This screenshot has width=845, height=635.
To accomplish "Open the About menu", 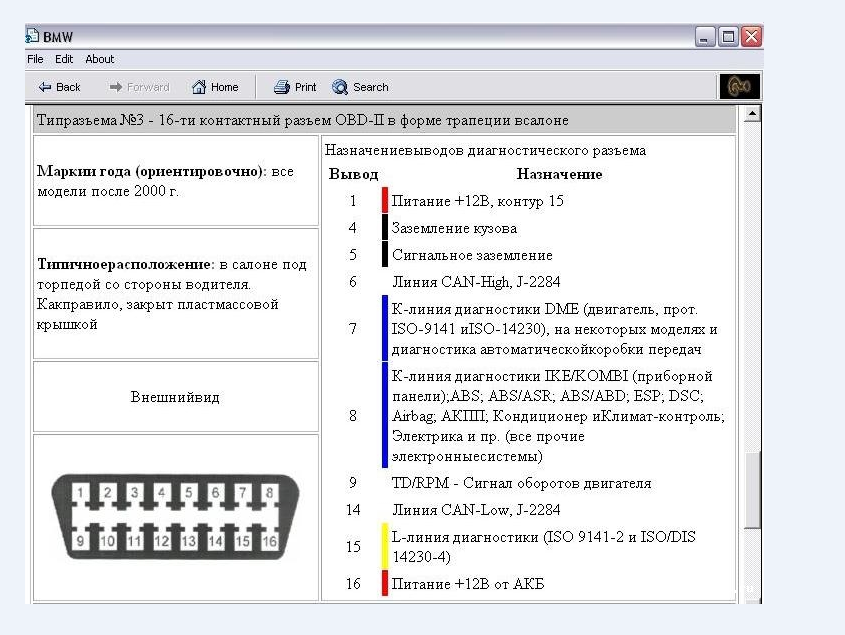I will [100, 59].
